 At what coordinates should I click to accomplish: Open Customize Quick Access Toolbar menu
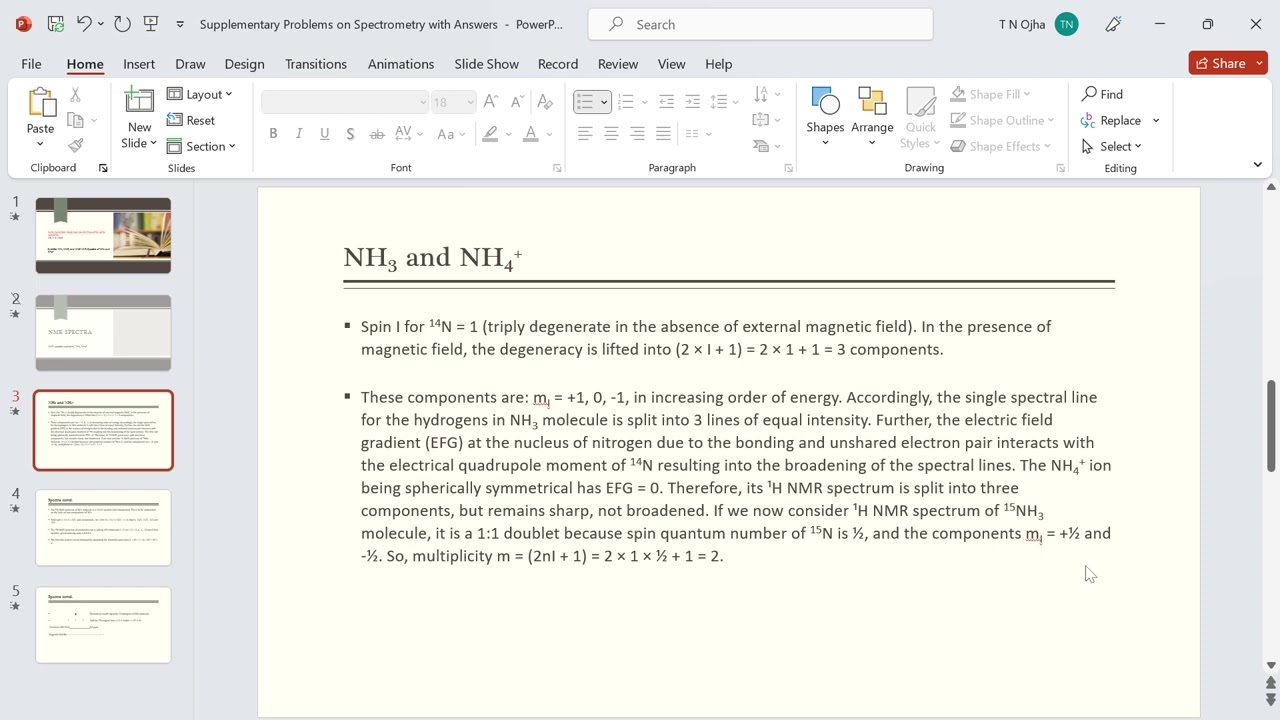[180, 24]
